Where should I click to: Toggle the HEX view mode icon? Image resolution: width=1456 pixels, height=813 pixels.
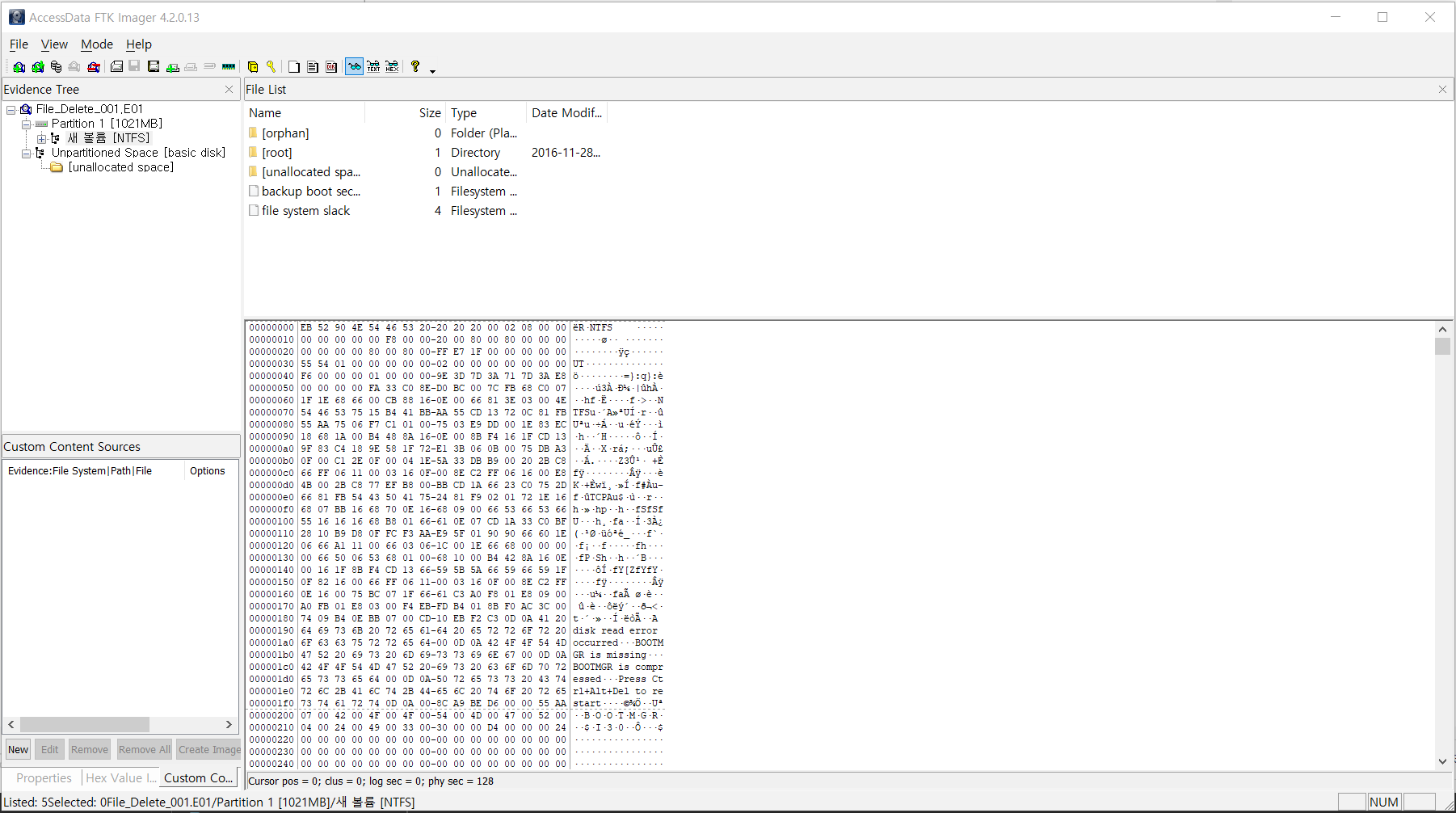pyautogui.click(x=392, y=67)
